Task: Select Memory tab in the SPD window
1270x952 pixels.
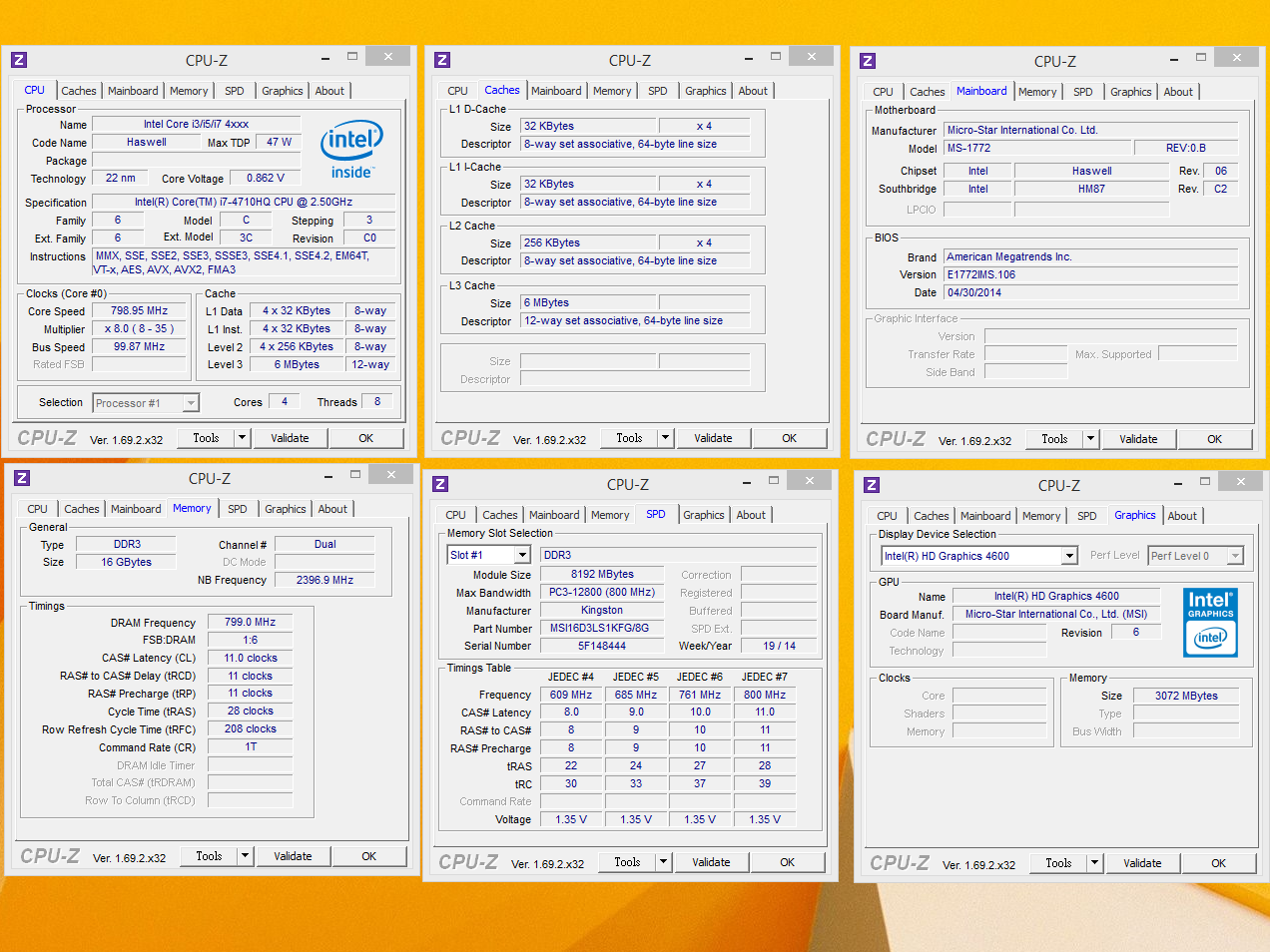Action: (x=610, y=515)
